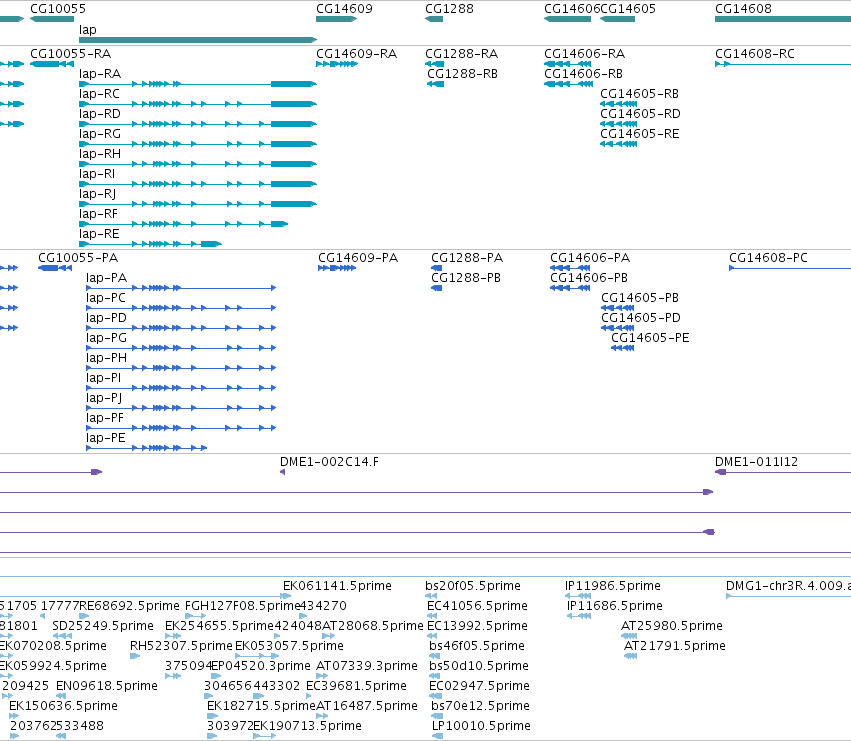The height and width of the screenshot is (741, 851).
Task: Click transcript label CG14605-RB
Action: pyautogui.click(x=639, y=94)
